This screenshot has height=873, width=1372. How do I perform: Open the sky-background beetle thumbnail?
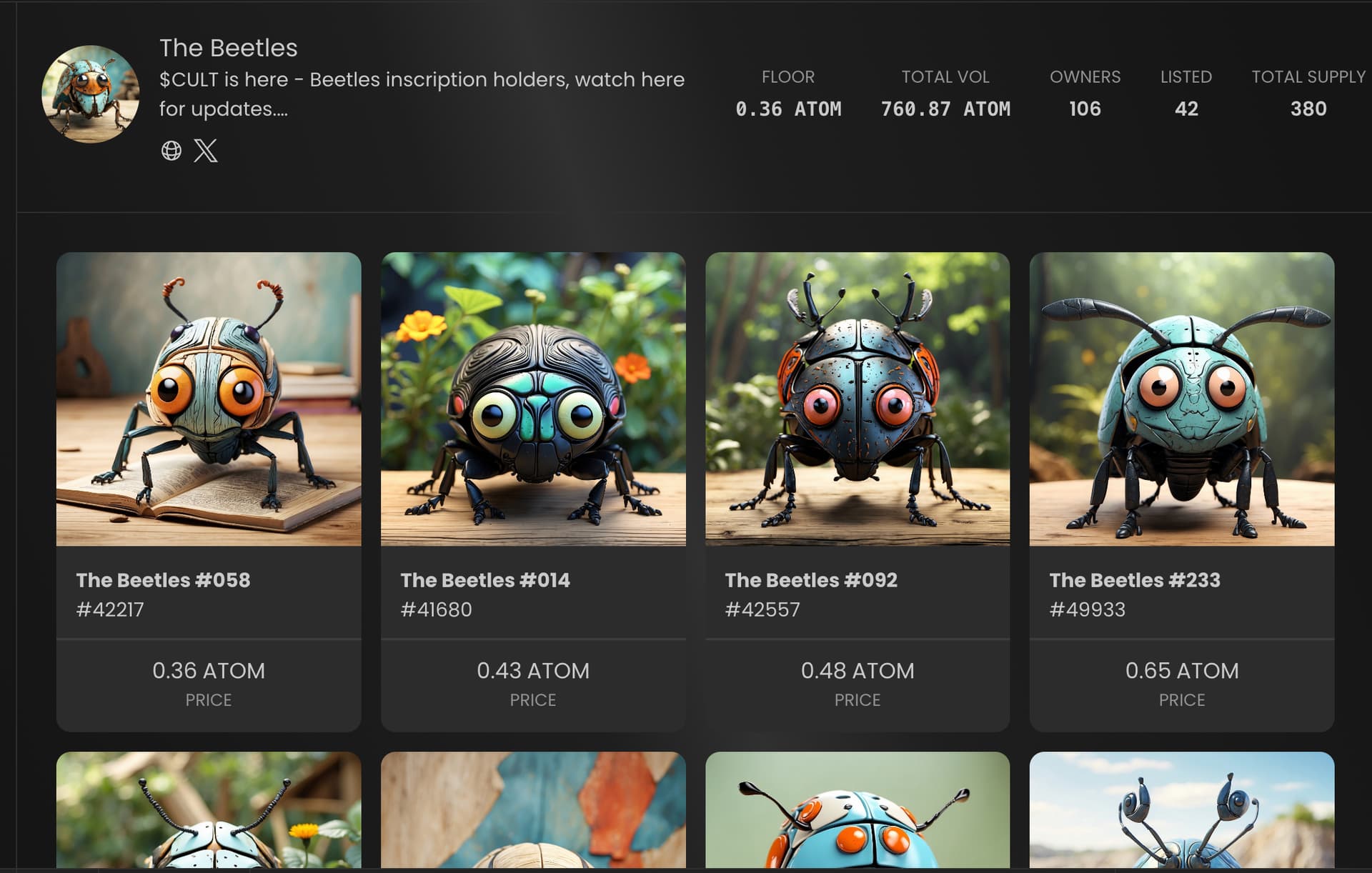pyautogui.click(x=1182, y=810)
